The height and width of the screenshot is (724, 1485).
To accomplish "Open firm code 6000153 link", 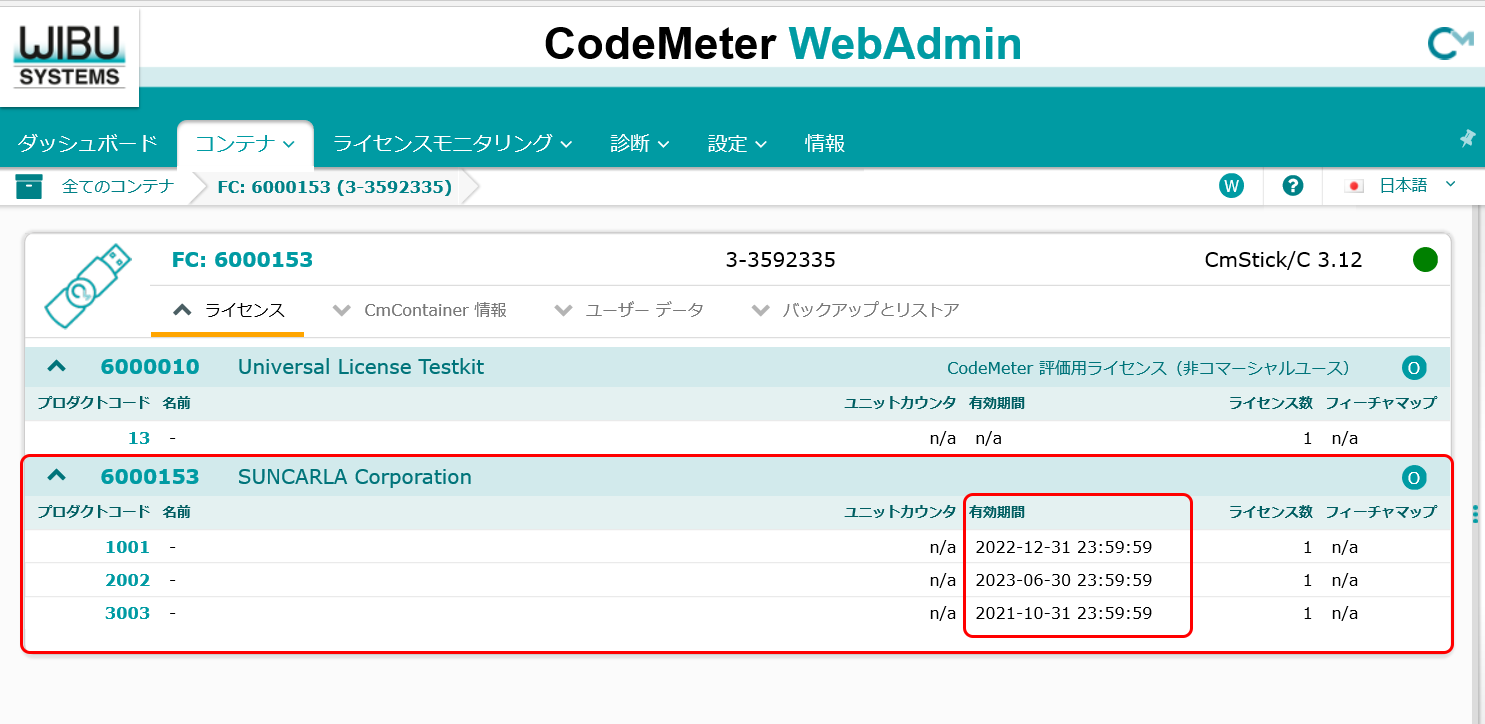I will [150, 477].
